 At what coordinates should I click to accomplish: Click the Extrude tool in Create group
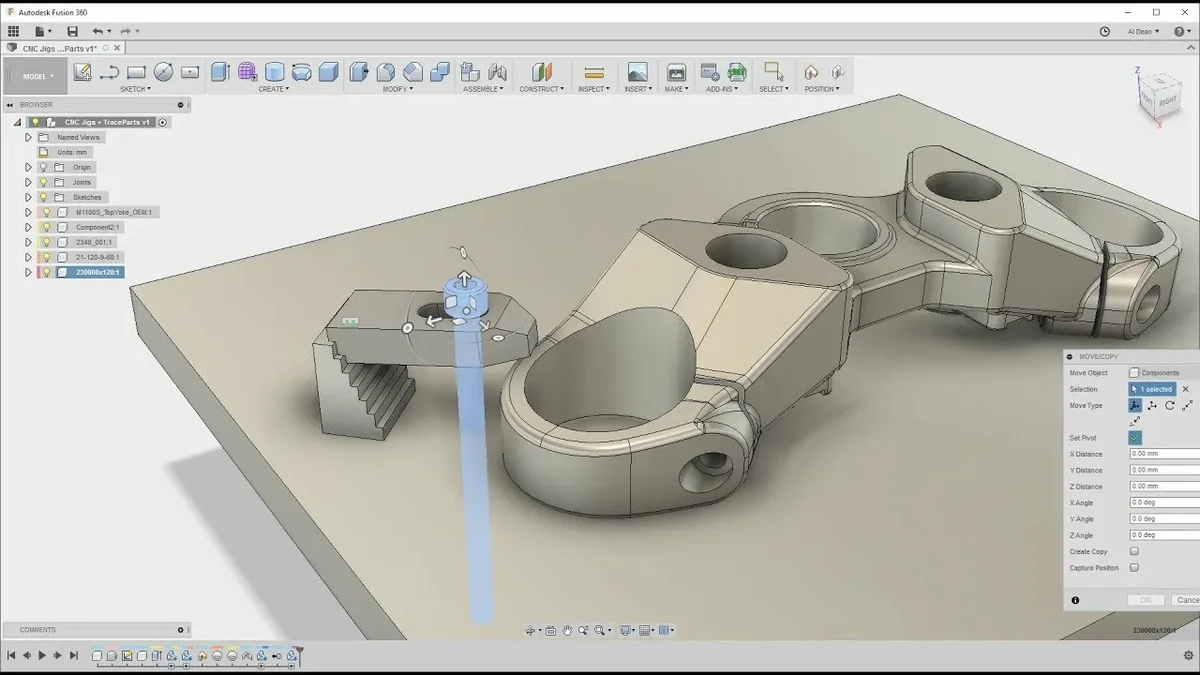(220, 72)
